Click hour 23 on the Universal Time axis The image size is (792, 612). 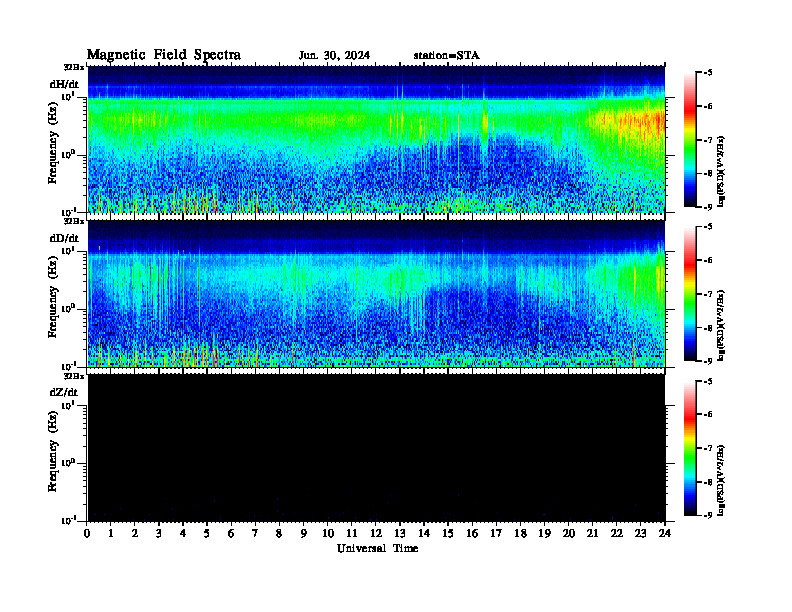tap(640, 534)
